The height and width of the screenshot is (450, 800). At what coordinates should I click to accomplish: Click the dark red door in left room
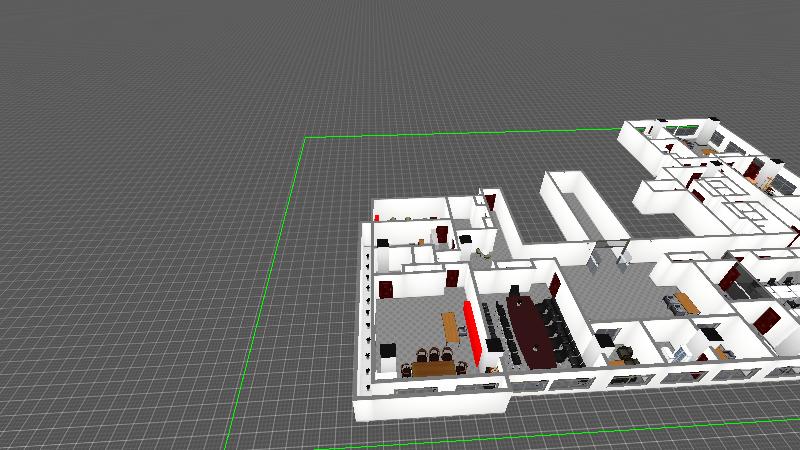(x=385, y=290)
